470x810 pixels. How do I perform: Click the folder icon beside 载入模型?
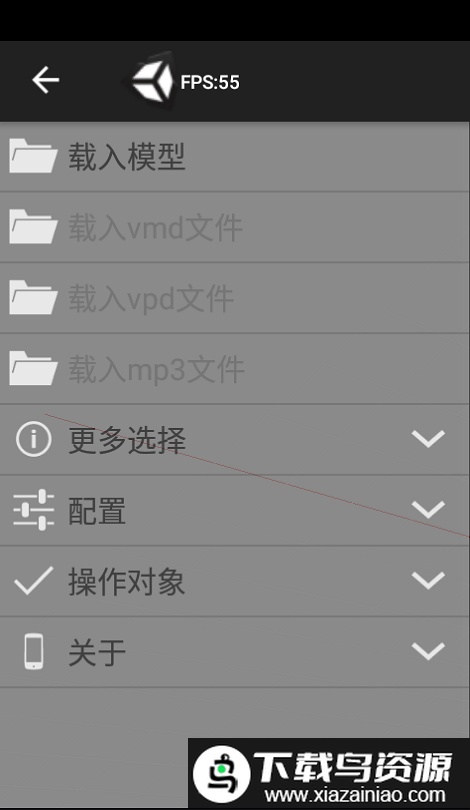click(33, 155)
